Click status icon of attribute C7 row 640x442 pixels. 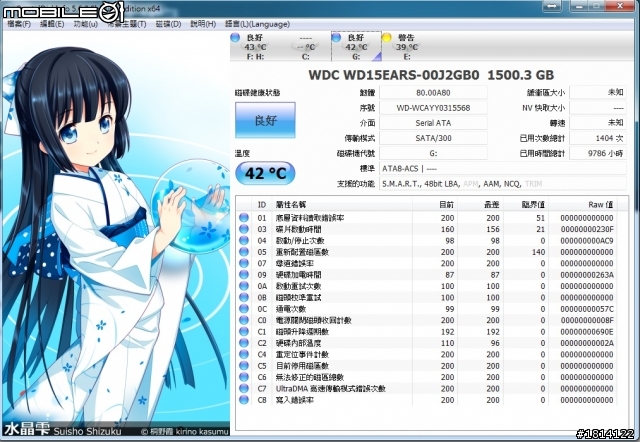(x=244, y=389)
